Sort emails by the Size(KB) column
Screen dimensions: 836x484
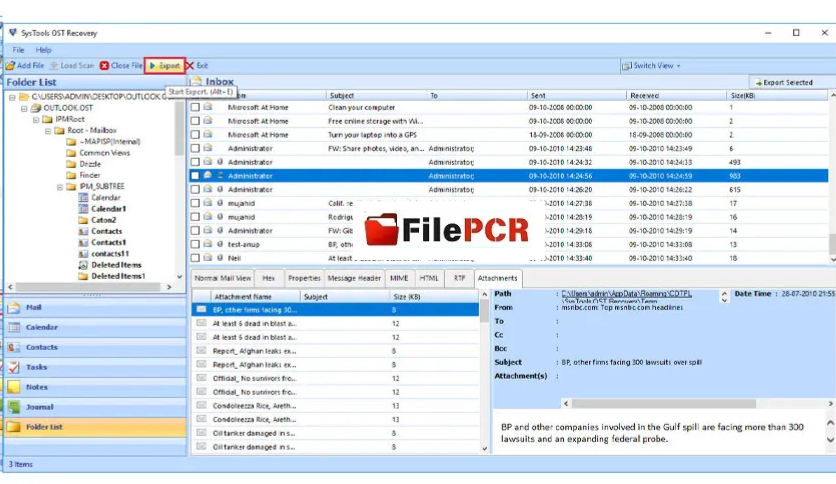[776, 95]
